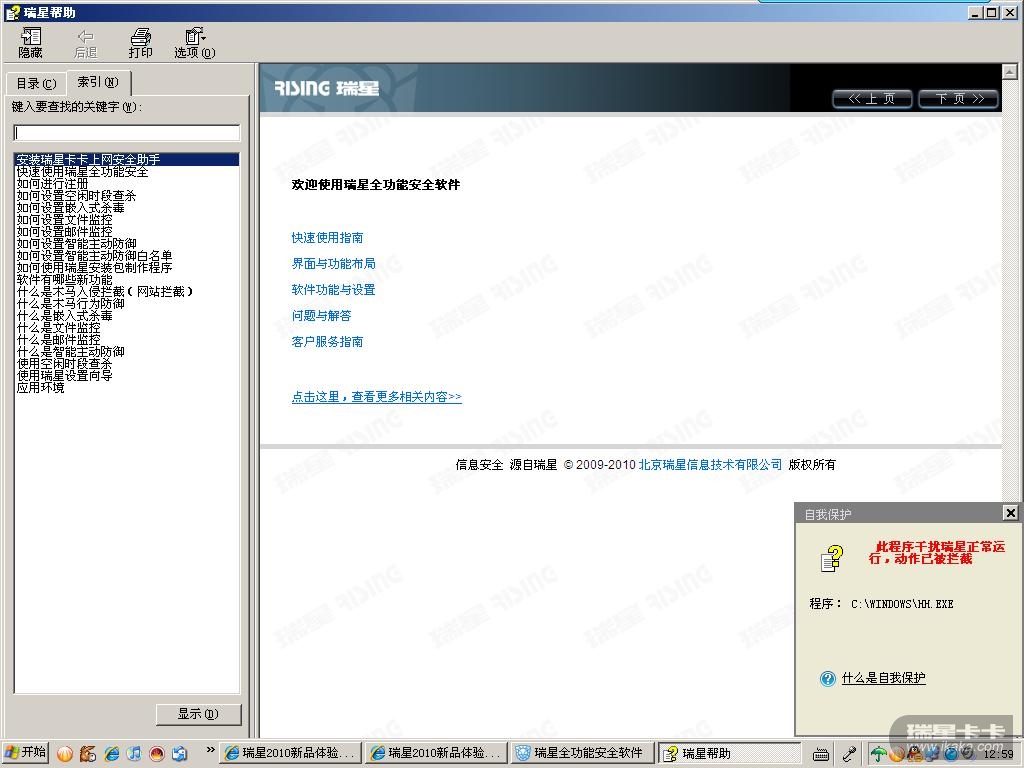The height and width of the screenshot is (768, 1024).
Task: Select index entry 如何进行注册
Action: 52,184
